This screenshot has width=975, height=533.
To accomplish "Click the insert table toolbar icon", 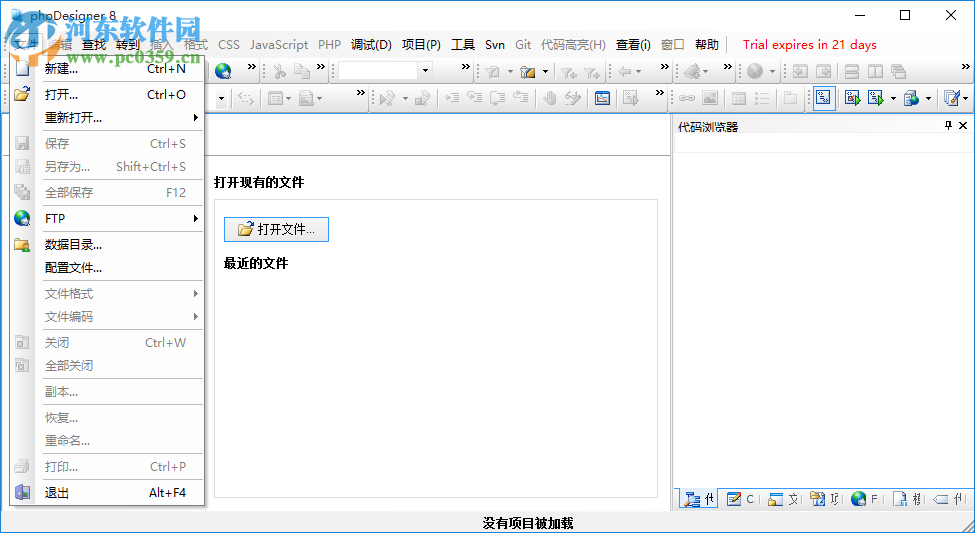I will (739, 98).
